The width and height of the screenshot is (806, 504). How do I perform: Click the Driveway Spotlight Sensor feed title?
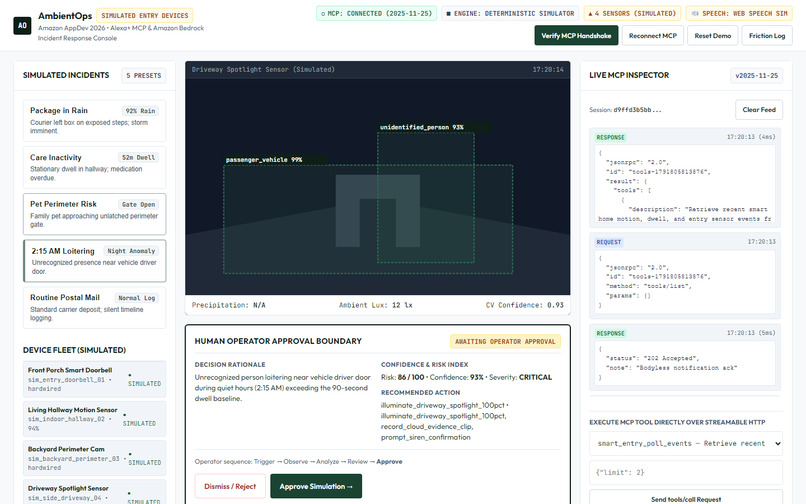coord(263,69)
